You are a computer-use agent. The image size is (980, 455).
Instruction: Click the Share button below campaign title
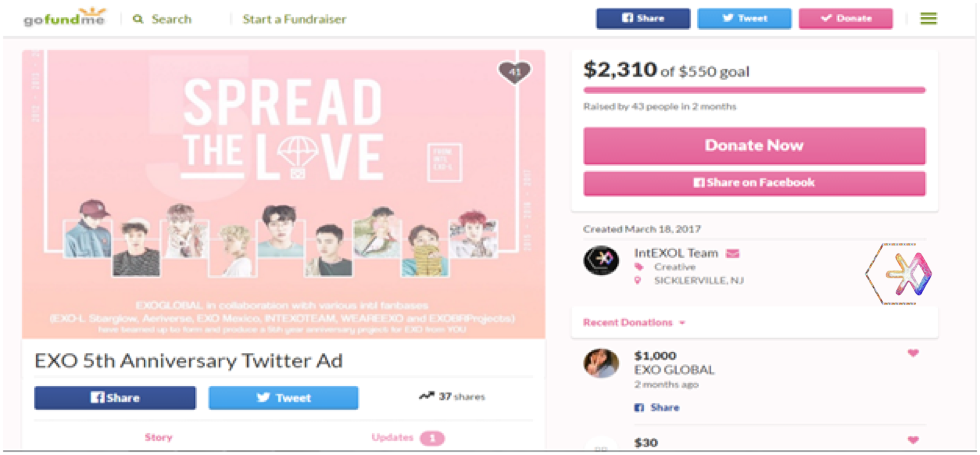(x=115, y=398)
